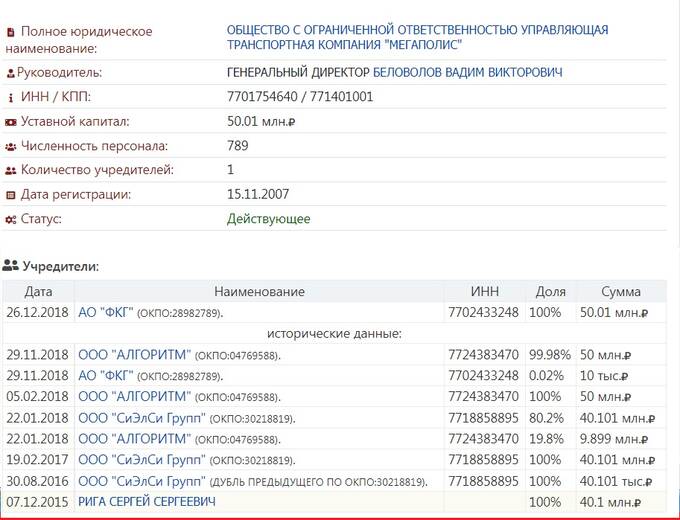Open ООО "АЛГОРИТМ" entry dated 05.02.2018
This screenshot has height=520, width=680.
click(x=134, y=396)
